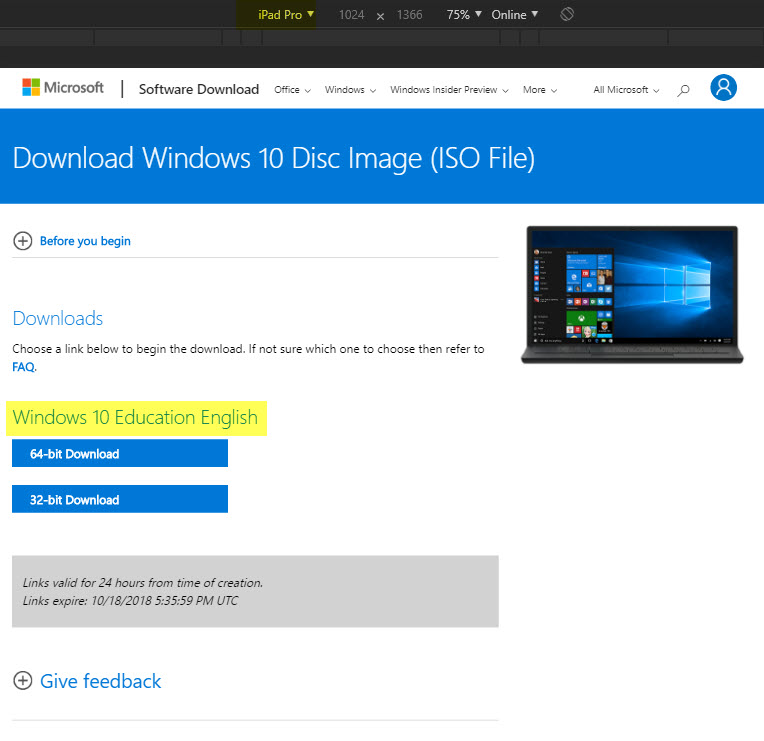Open the Online throttling dropdown
The height and width of the screenshot is (741, 764).
coord(515,15)
